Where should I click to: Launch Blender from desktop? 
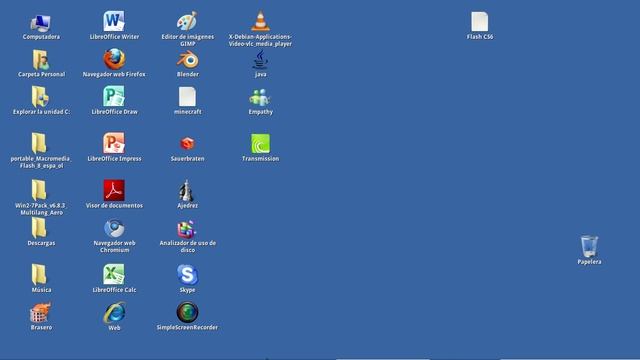click(x=187, y=60)
